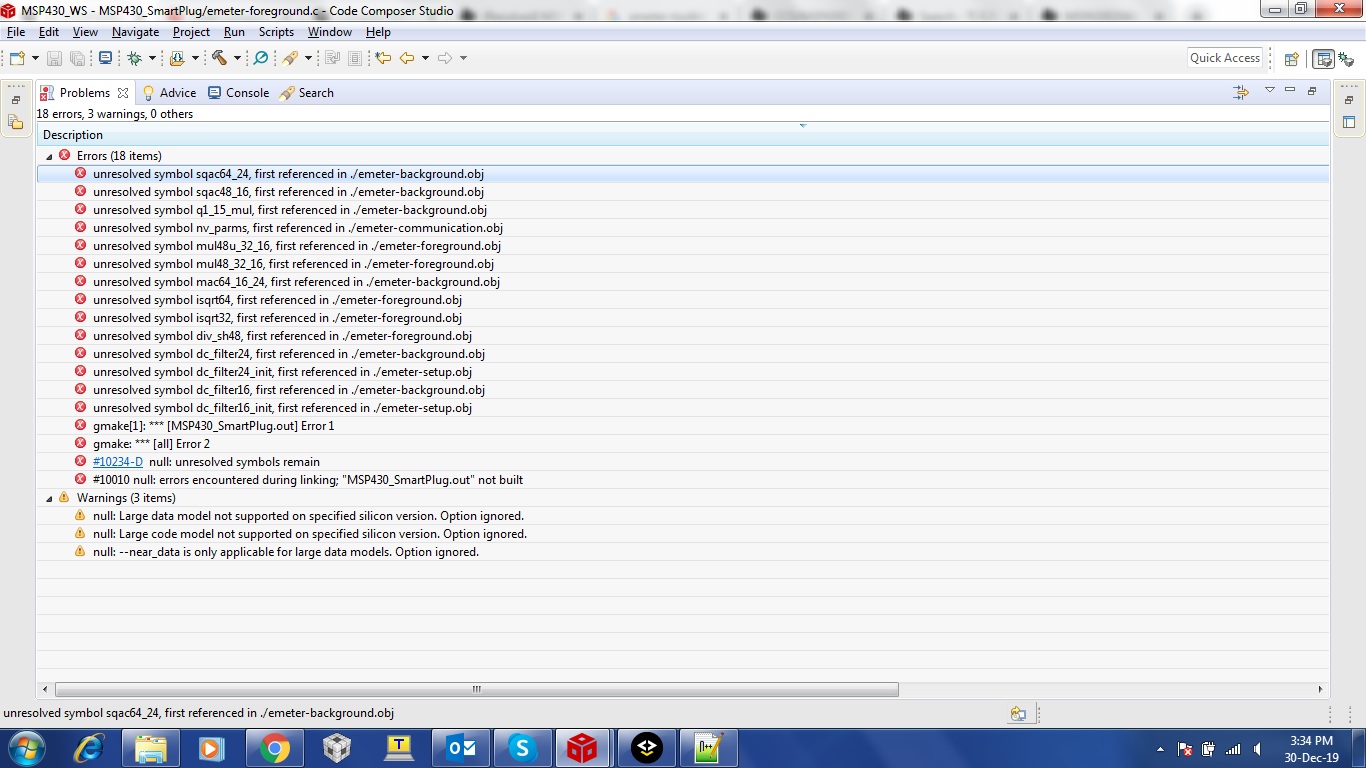Open the Build hammer dropdown arrow
This screenshot has width=1366, height=768.
237,58
